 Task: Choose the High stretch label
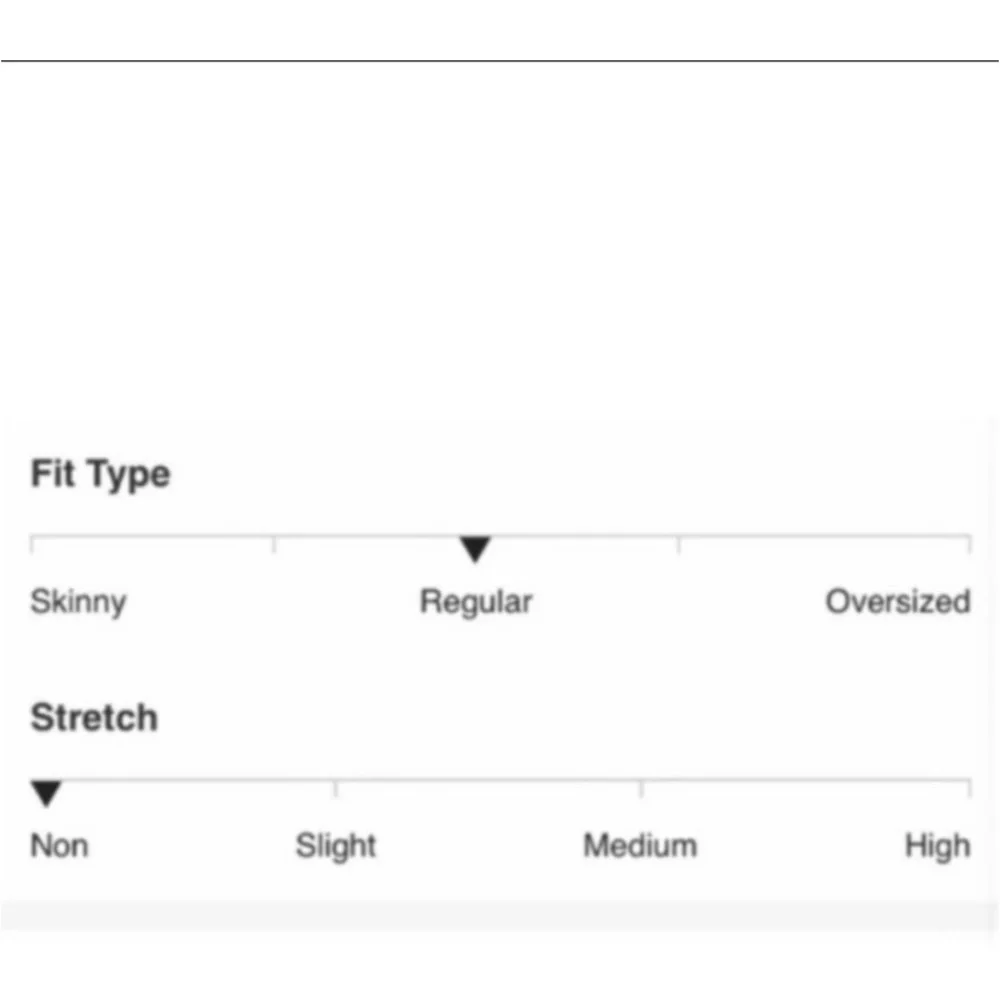[937, 846]
